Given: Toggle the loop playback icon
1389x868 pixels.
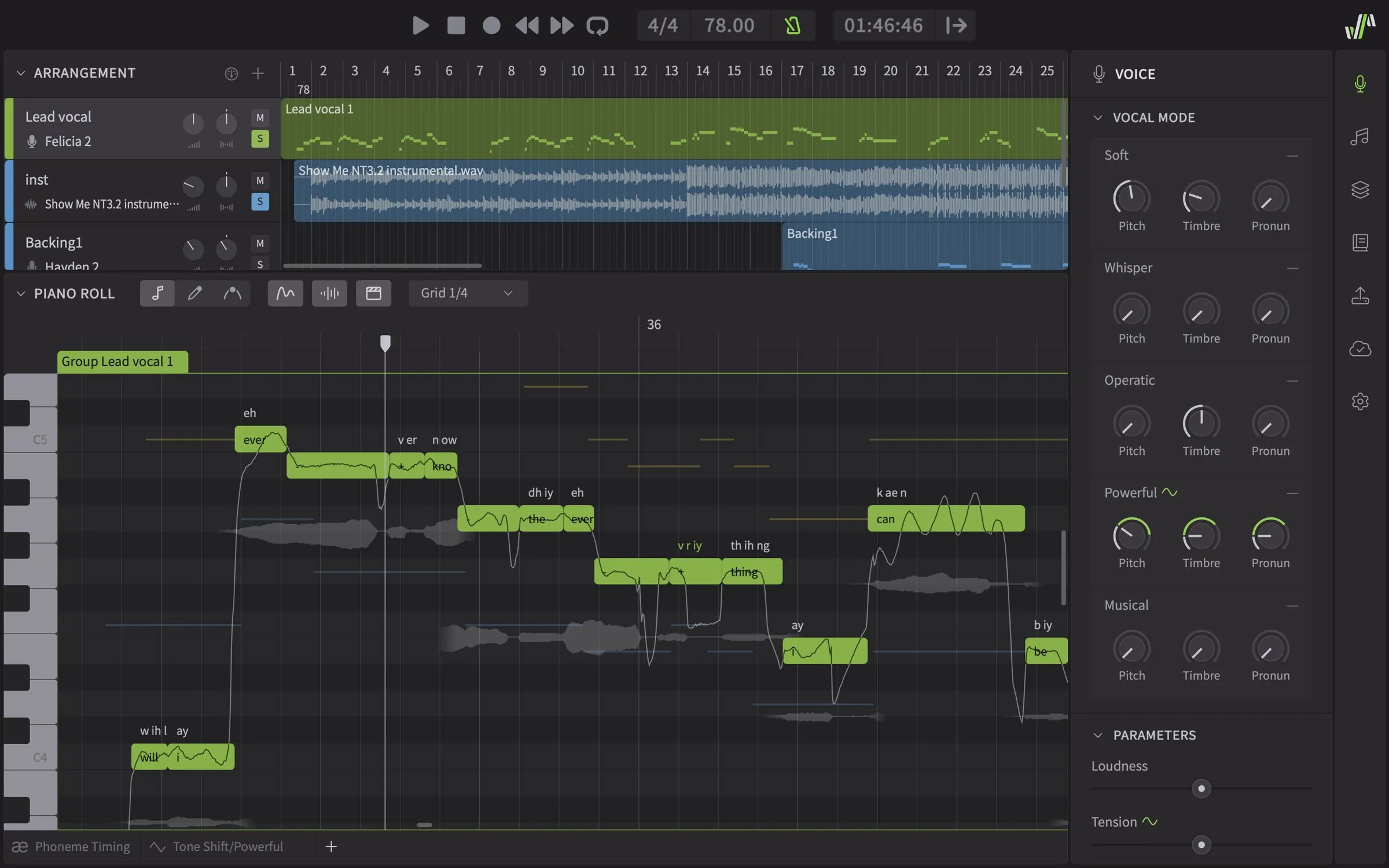Looking at the screenshot, I should click(x=597, y=25).
